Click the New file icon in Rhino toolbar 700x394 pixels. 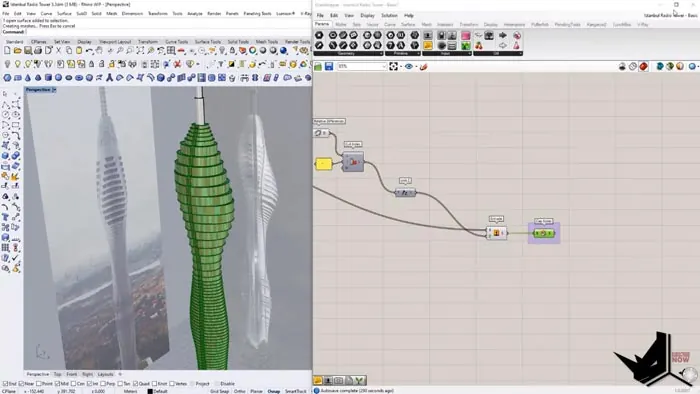point(7,50)
